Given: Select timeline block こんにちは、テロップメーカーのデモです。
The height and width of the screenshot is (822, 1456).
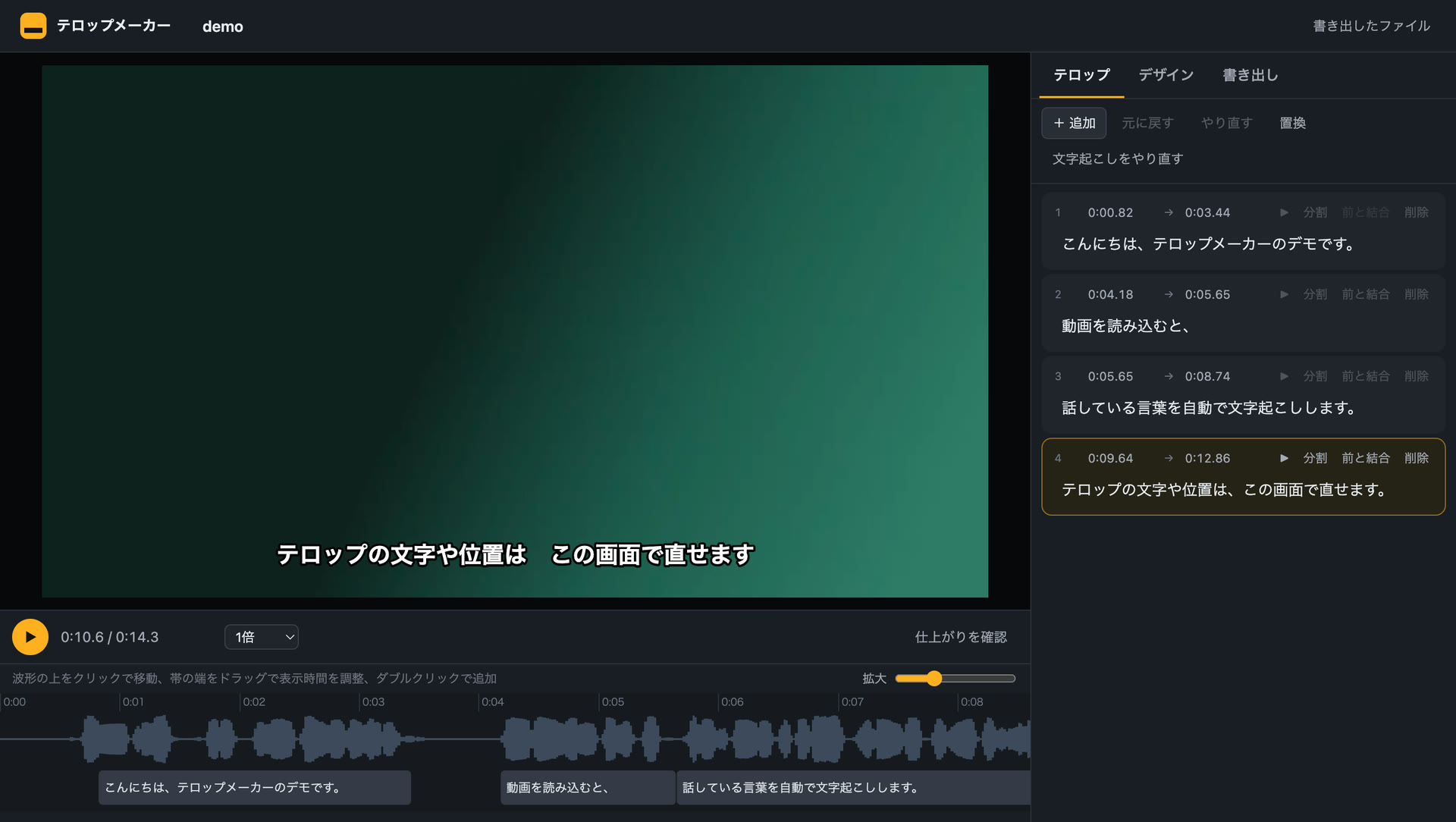Looking at the screenshot, I should coord(255,787).
